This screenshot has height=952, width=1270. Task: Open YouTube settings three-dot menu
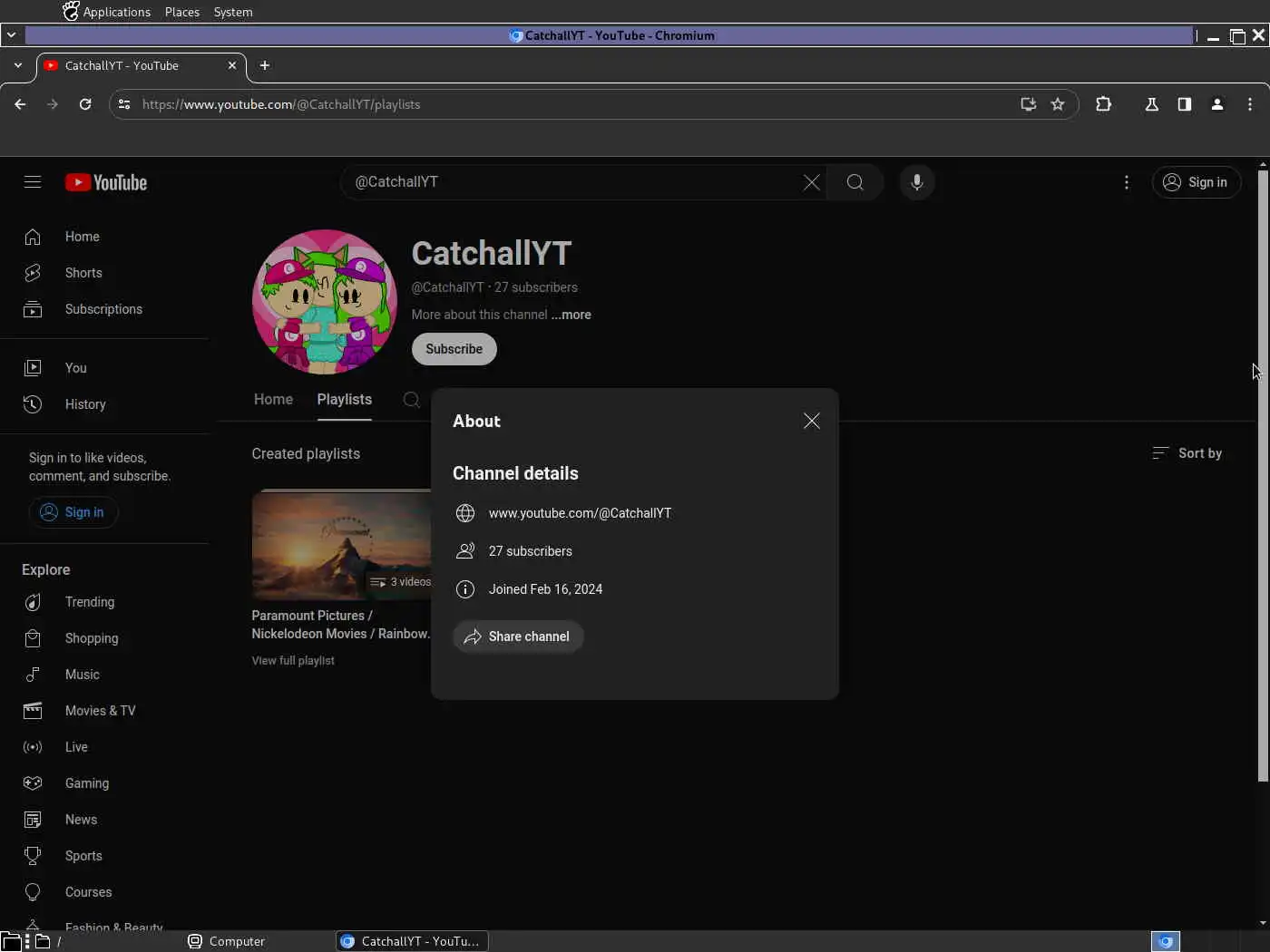[x=1127, y=182]
